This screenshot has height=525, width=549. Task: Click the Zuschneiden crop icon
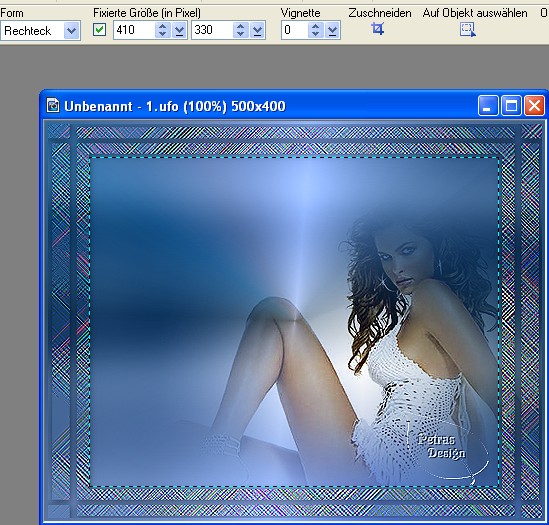tap(377, 29)
